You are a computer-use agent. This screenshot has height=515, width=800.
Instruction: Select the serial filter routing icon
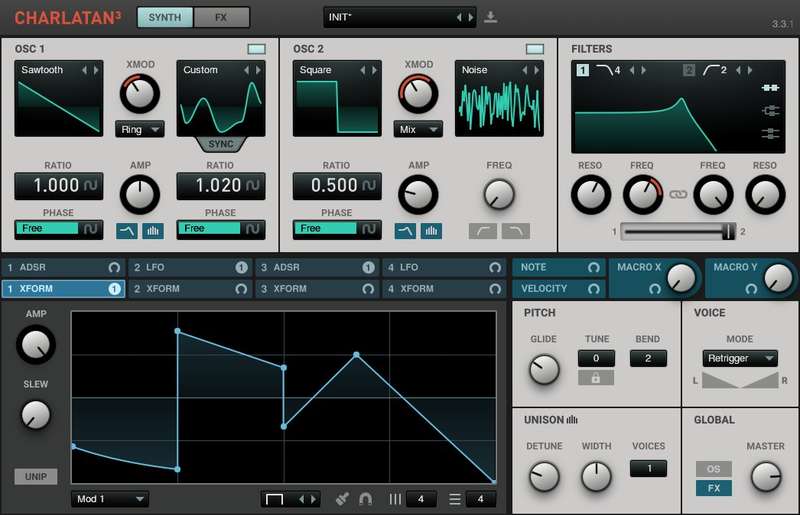point(770,88)
